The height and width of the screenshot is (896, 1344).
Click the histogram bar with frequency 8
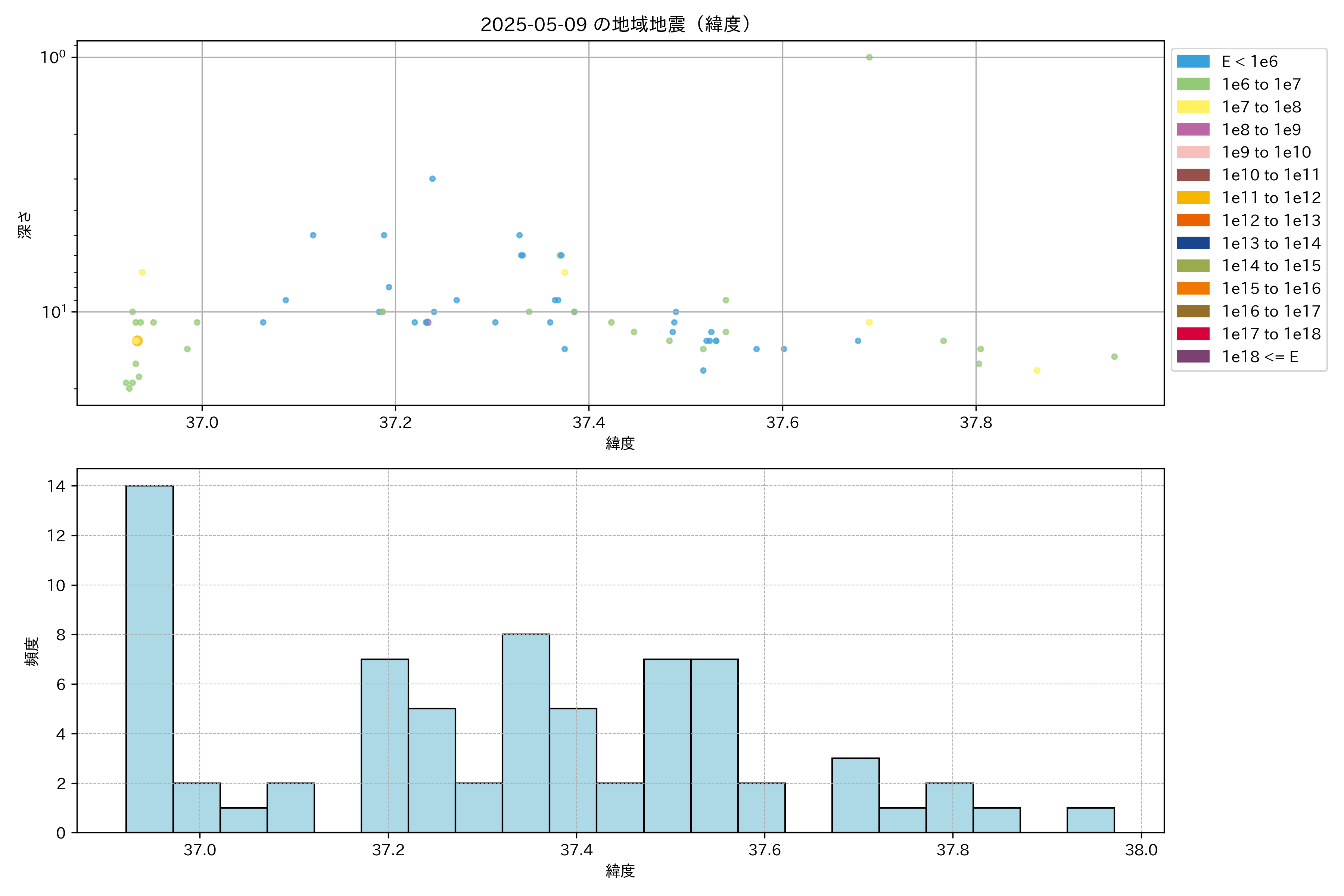(526, 733)
